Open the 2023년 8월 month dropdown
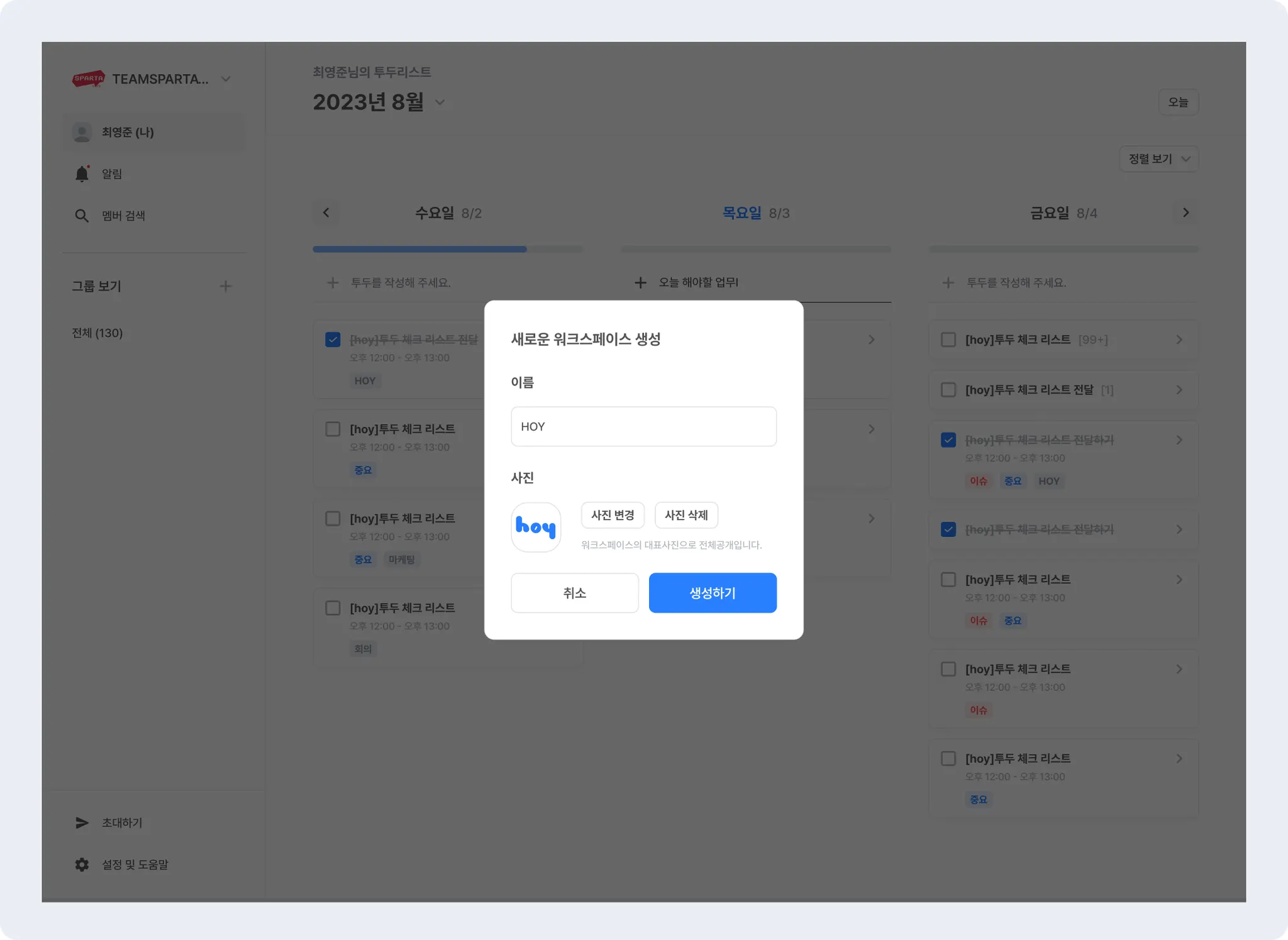This screenshot has height=940, width=1288. click(440, 102)
